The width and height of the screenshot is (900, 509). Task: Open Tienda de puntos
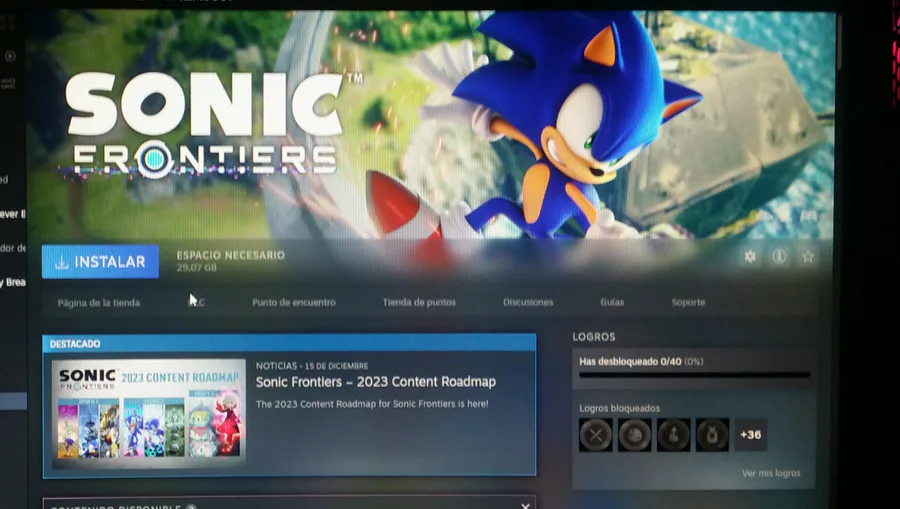click(x=419, y=302)
